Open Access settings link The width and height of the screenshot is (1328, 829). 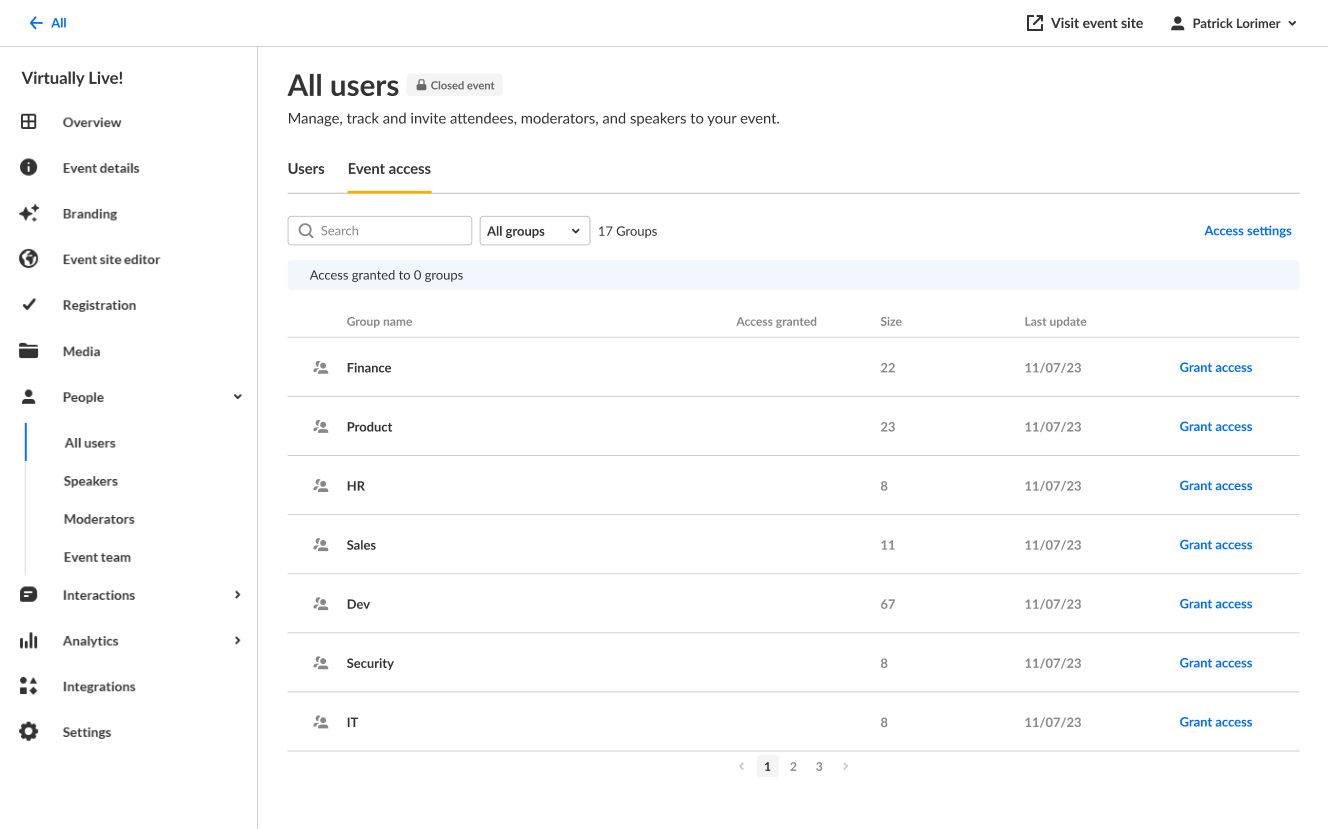pos(1247,231)
